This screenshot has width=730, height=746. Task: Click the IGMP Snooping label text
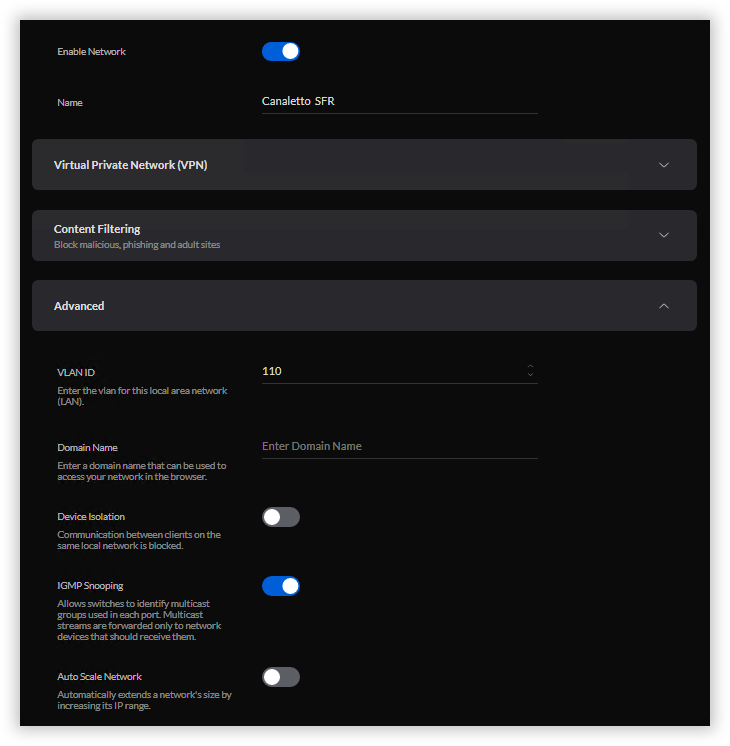pos(90,586)
